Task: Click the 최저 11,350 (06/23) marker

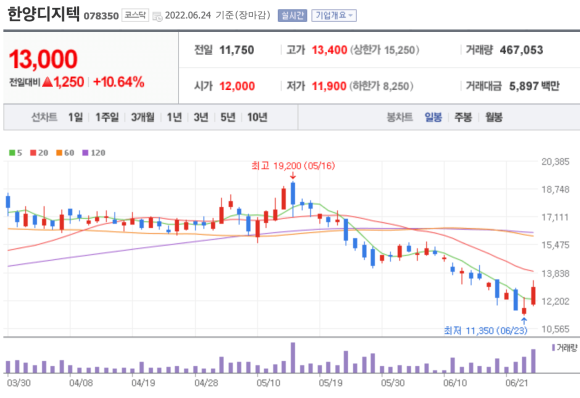Action: coord(485,330)
